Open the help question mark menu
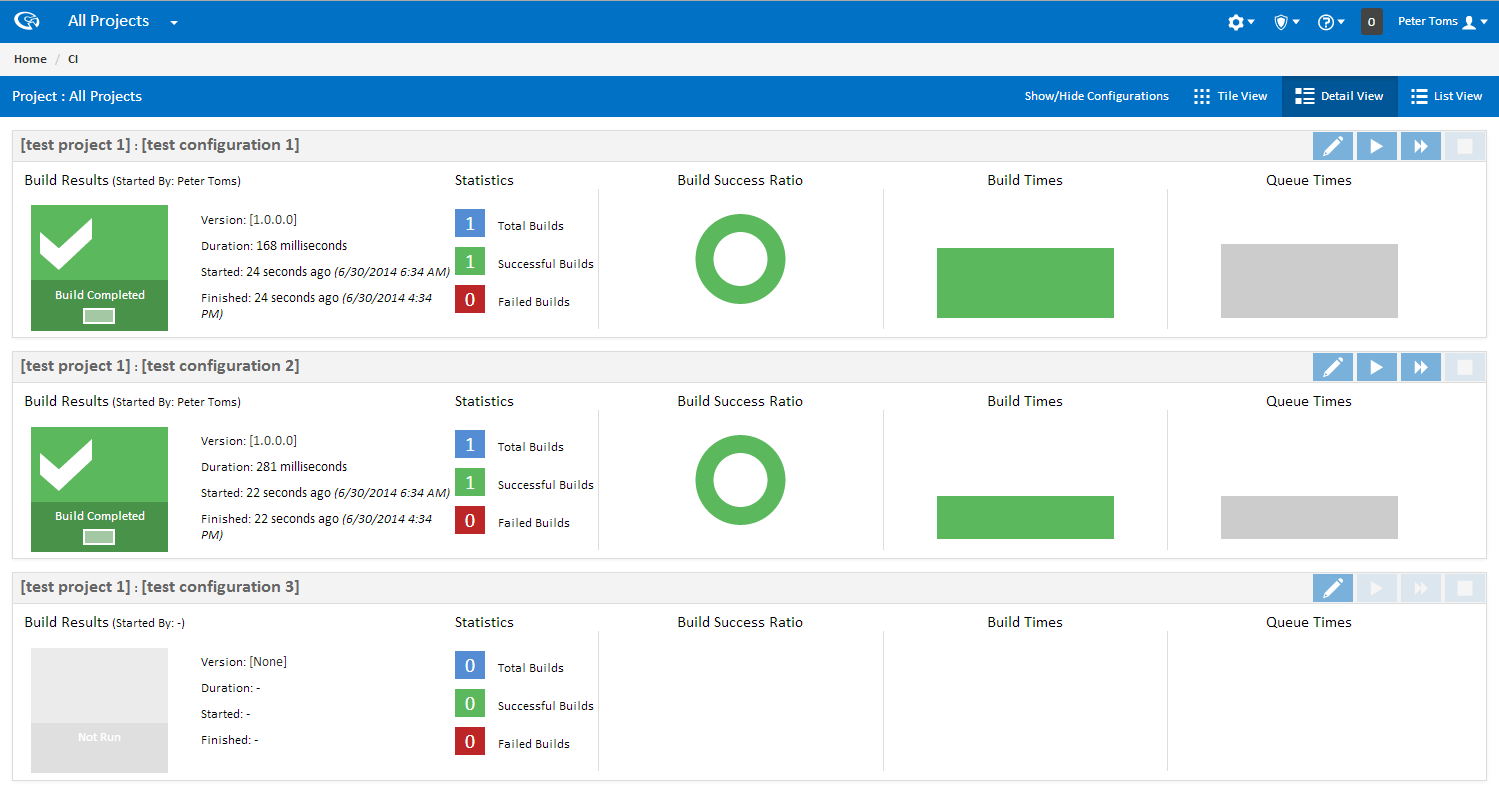Screen dimensions: 1499x786 pyautogui.click(x=1331, y=22)
